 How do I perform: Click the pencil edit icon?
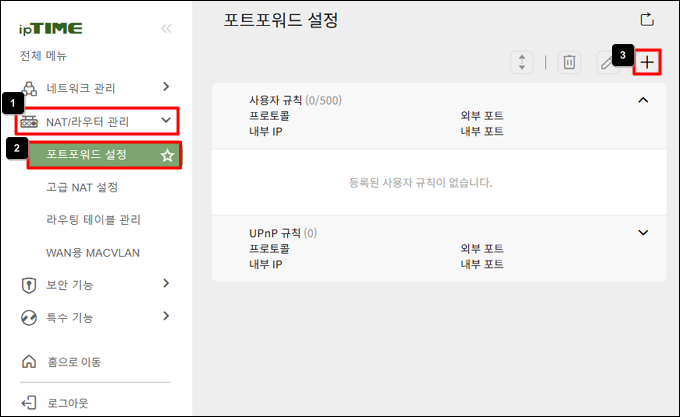(607, 62)
